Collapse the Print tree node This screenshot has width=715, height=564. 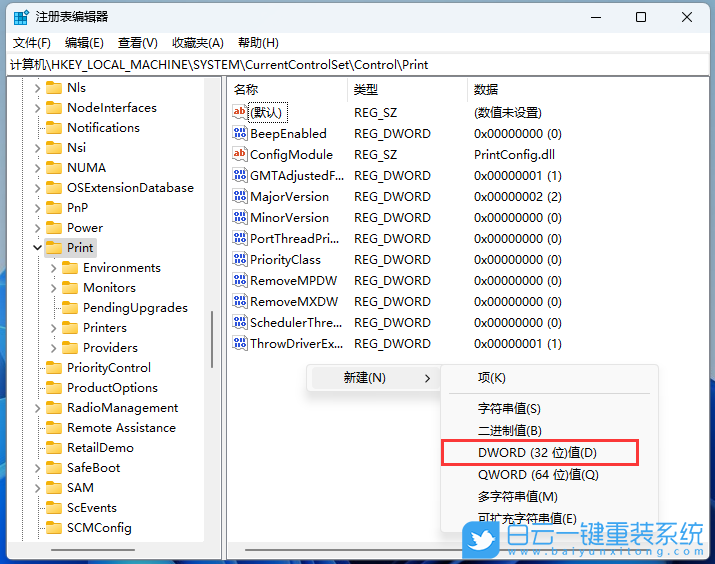pyautogui.click(x=37, y=248)
